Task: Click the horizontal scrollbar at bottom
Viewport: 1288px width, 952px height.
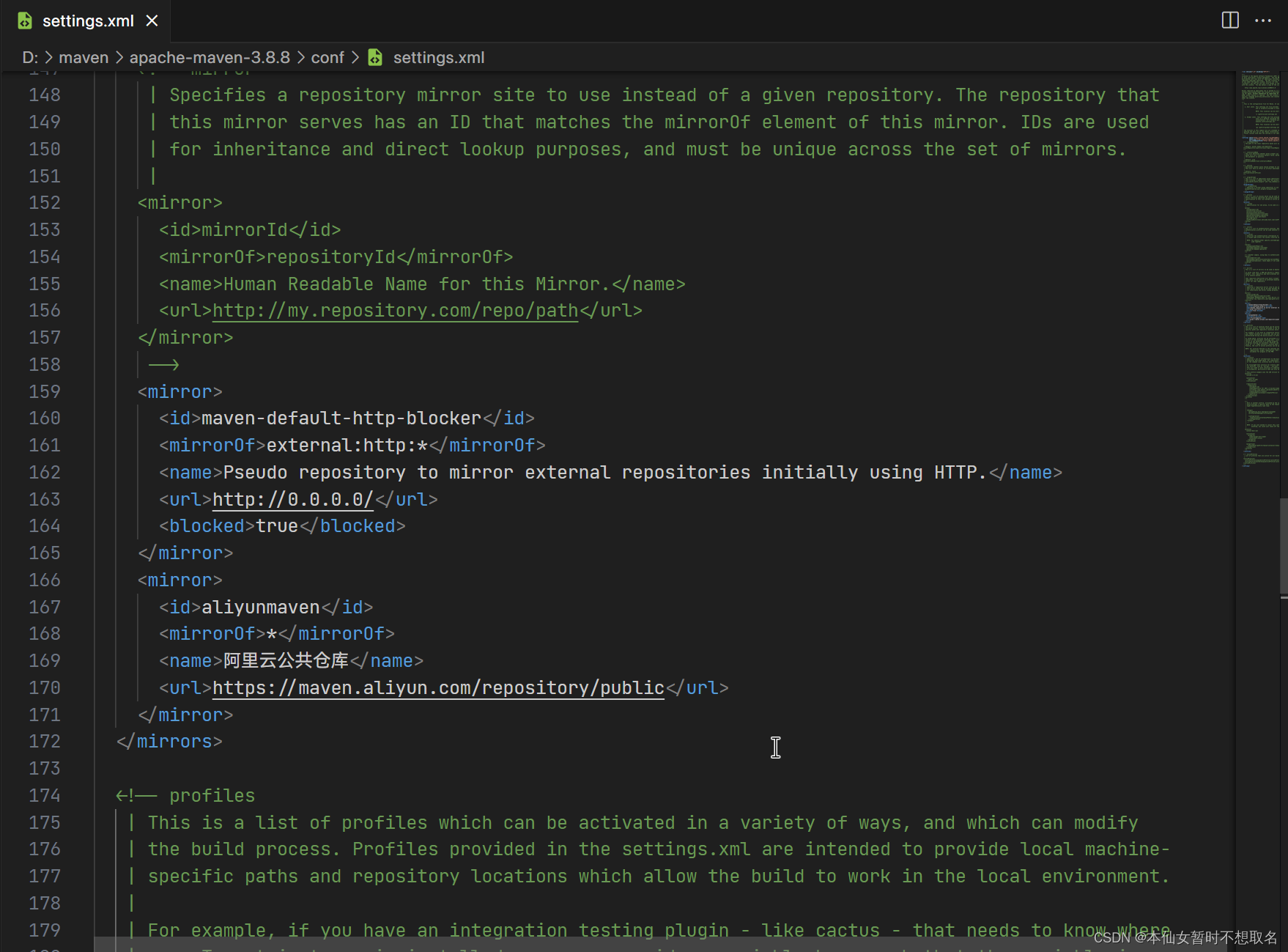Action: [659, 945]
